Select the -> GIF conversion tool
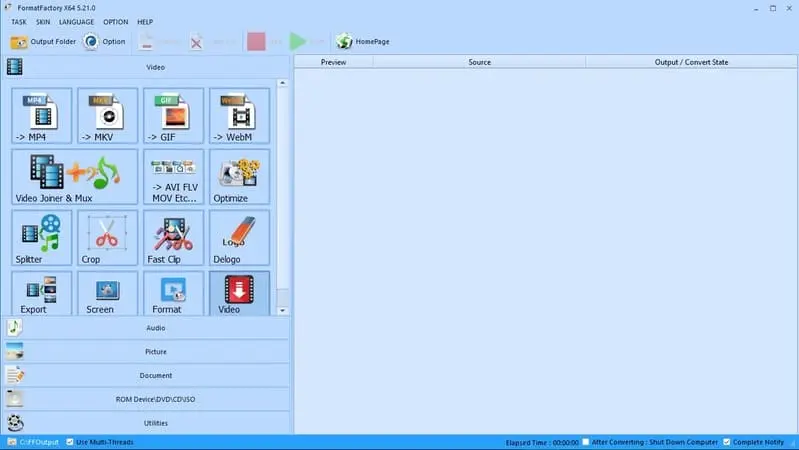The width and height of the screenshot is (799, 450). pyautogui.click(x=173, y=115)
